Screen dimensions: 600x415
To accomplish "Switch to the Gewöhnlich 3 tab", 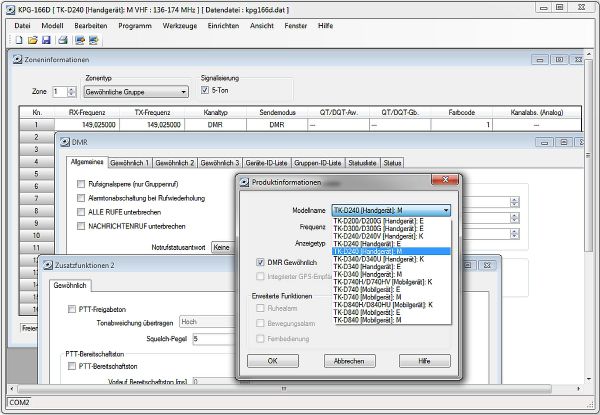I will pyautogui.click(x=220, y=163).
